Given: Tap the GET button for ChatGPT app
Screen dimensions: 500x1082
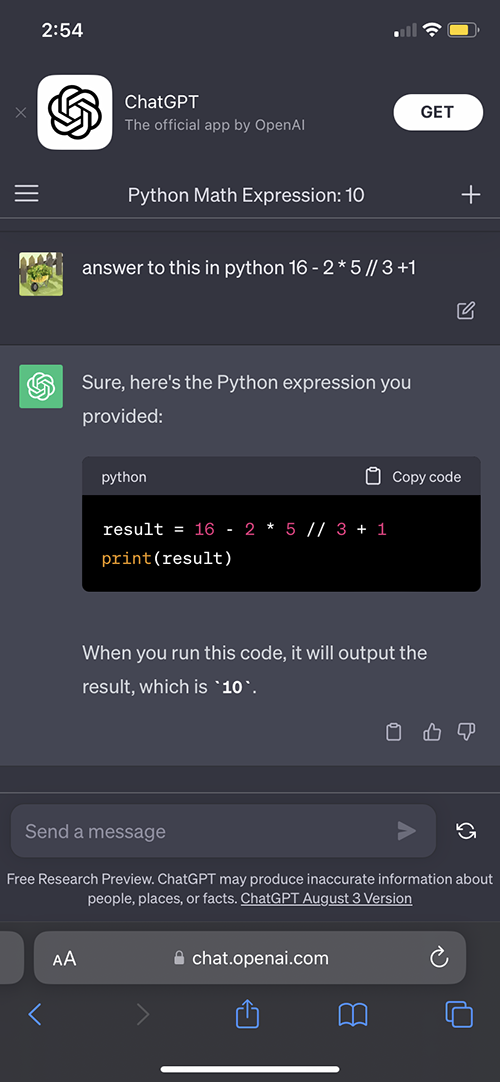Looking at the screenshot, I should tap(438, 112).
